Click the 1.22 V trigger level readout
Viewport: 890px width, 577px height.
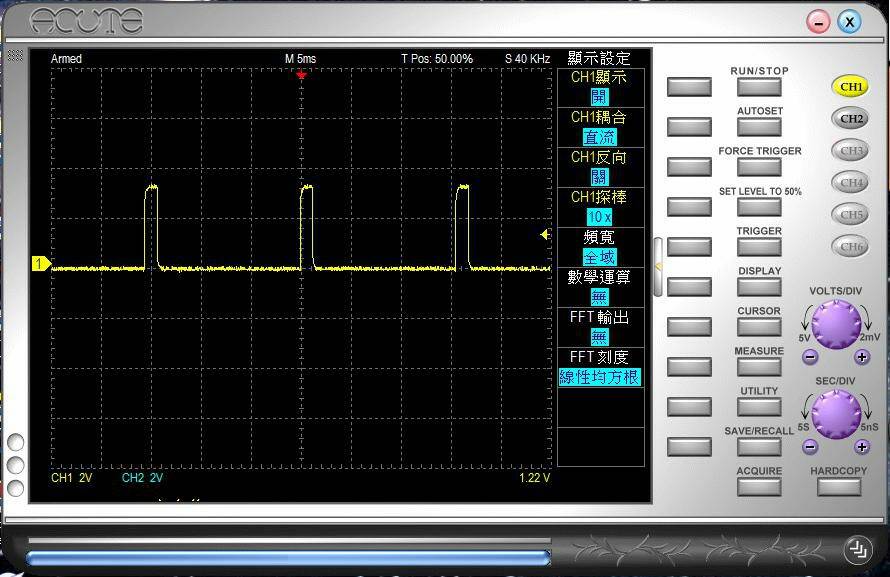pyautogui.click(x=535, y=478)
